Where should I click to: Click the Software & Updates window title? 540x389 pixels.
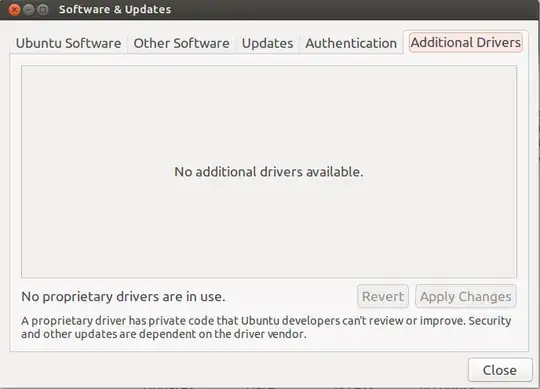click(x=115, y=10)
